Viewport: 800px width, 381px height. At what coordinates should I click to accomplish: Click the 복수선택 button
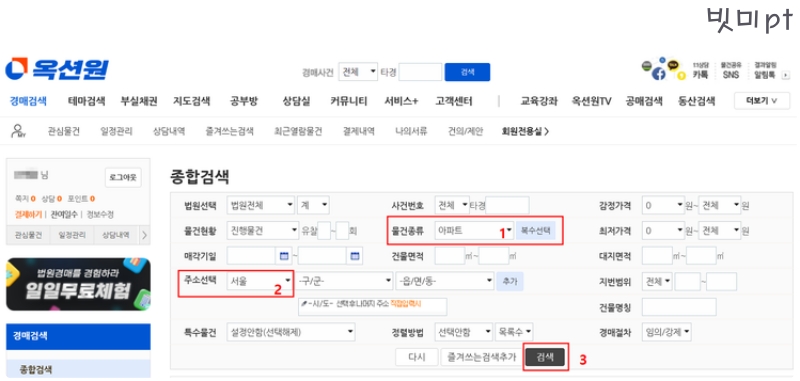click(x=535, y=231)
